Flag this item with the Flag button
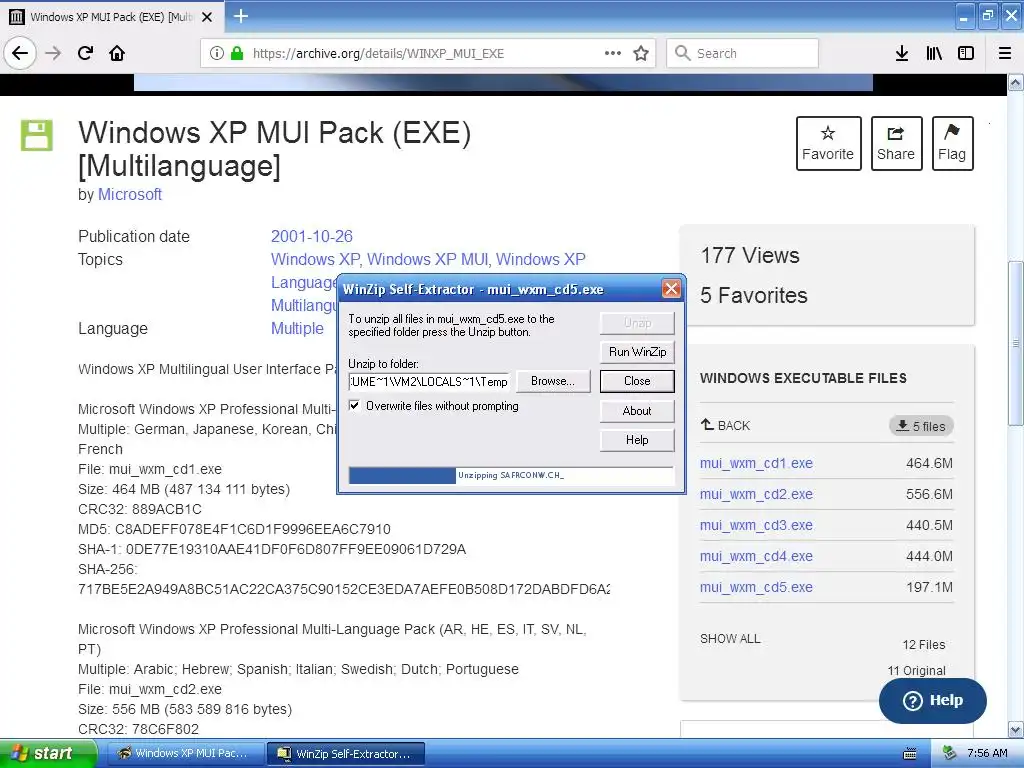Viewport: 1024px width, 768px height. click(x=952, y=143)
